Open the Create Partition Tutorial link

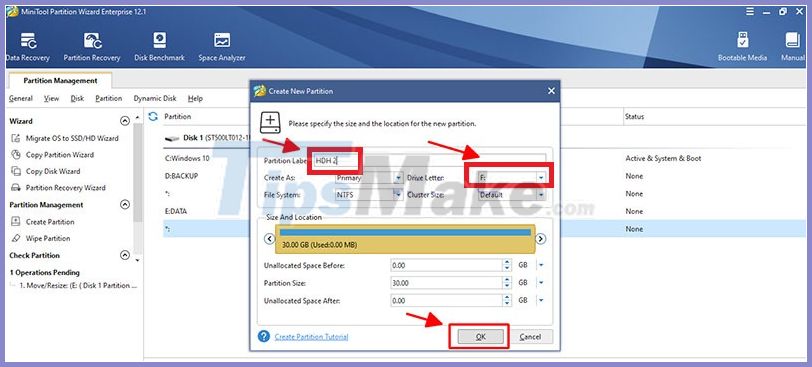point(311,337)
